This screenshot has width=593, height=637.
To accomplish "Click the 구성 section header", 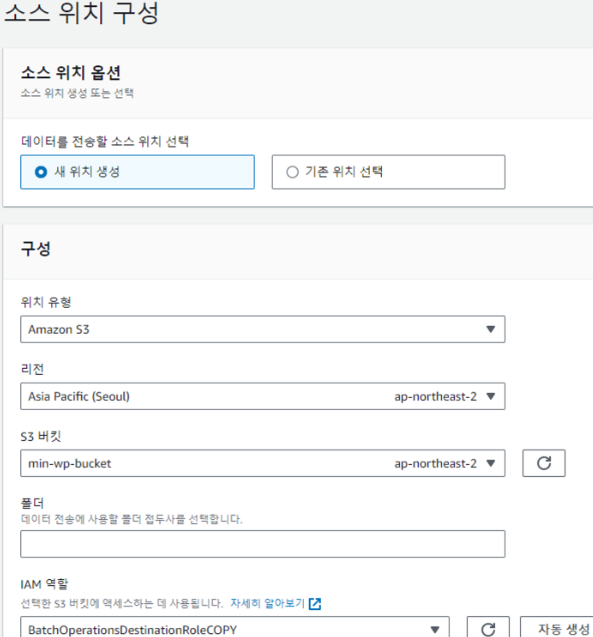I will point(36,249).
